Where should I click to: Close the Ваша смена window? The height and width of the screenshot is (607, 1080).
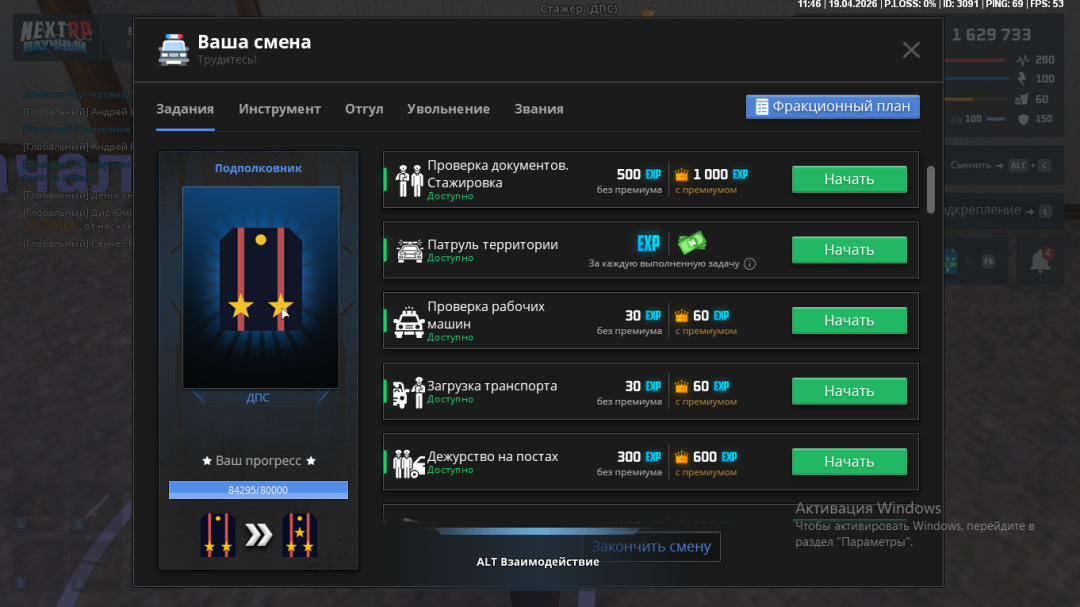pyautogui.click(x=911, y=50)
